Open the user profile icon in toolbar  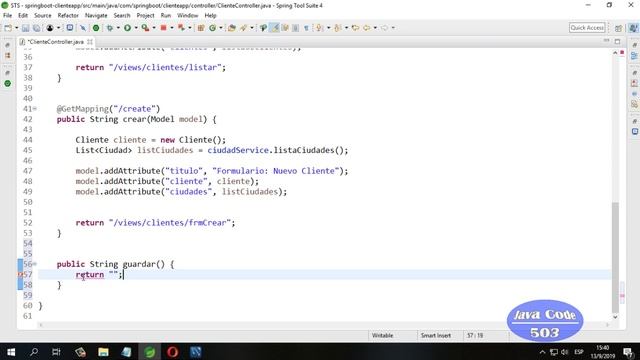point(50,28)
